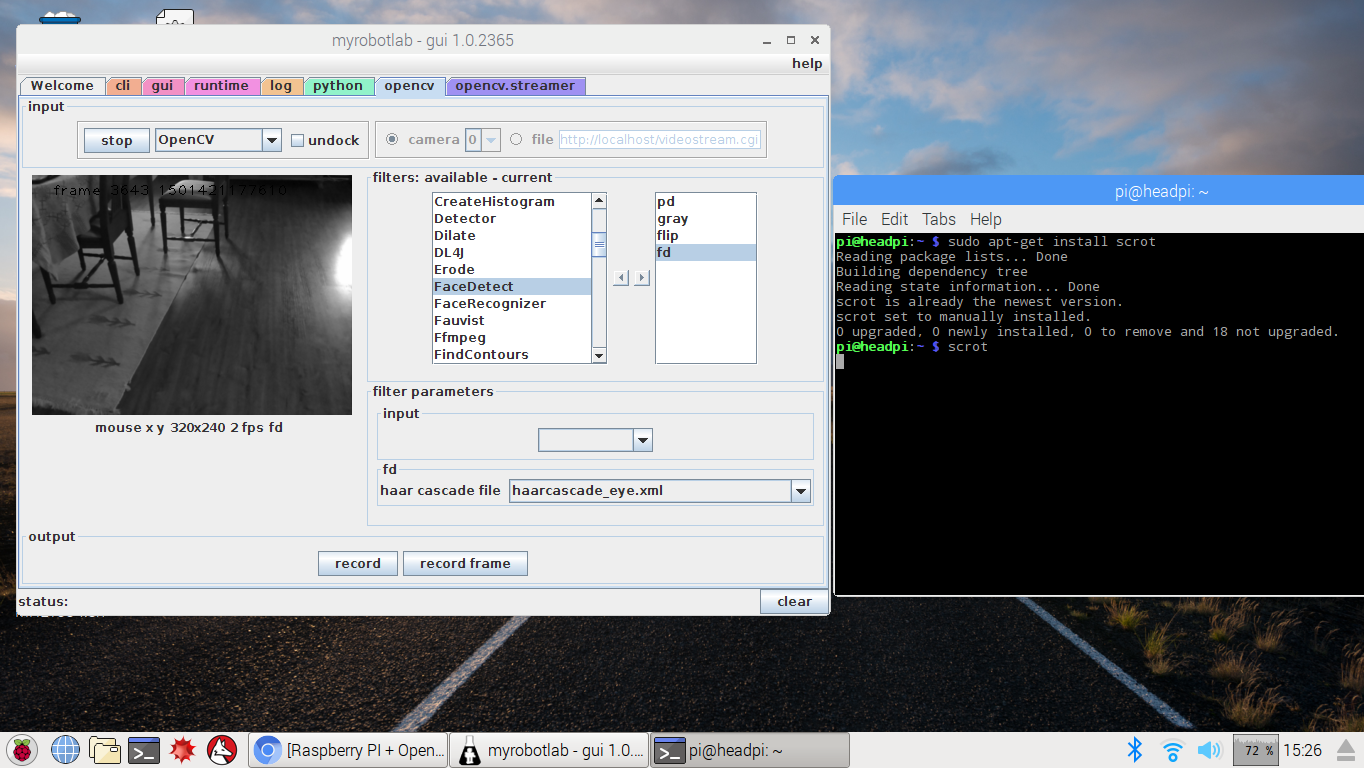Image resolution: width=1364 pixels, height=768 pixels.
Task: Select gray in current filters list
Action: click(706, 219)
